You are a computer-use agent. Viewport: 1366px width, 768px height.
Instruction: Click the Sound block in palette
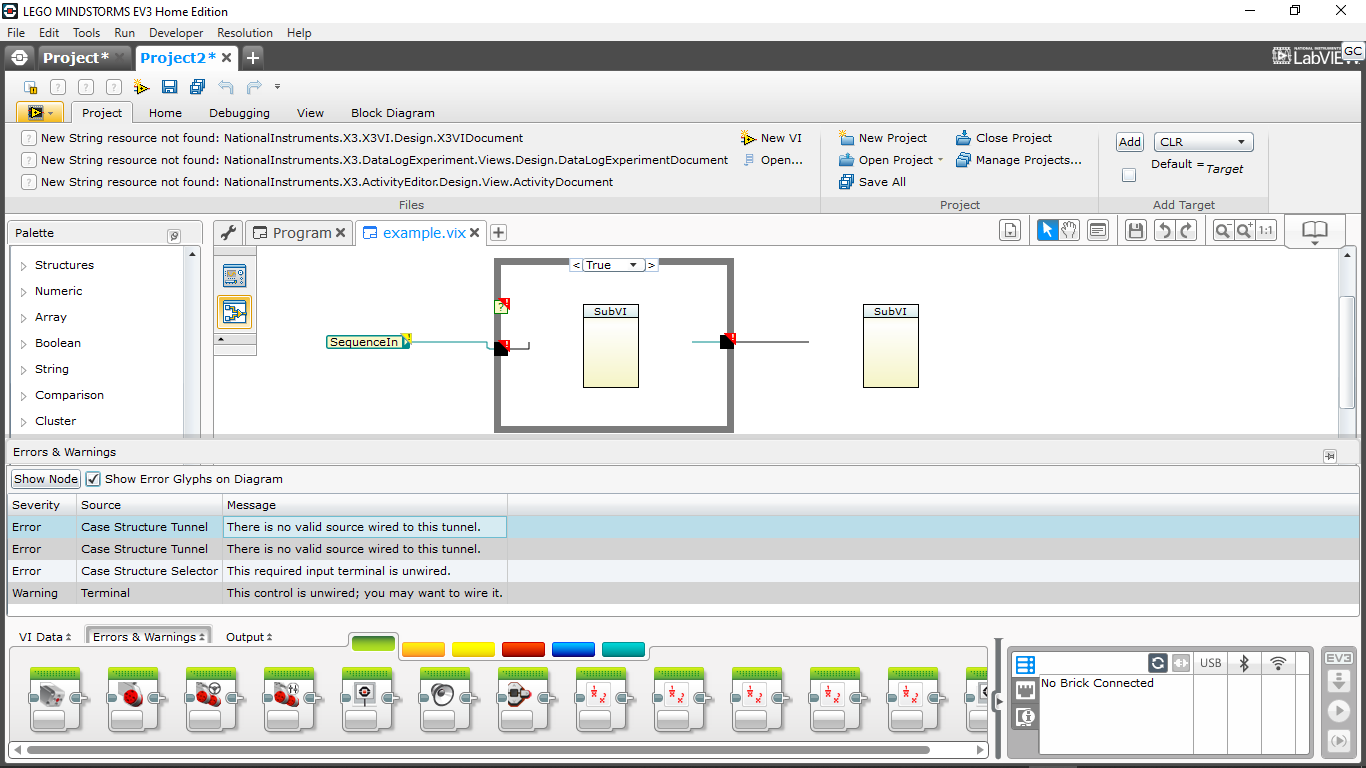[445, 700]
